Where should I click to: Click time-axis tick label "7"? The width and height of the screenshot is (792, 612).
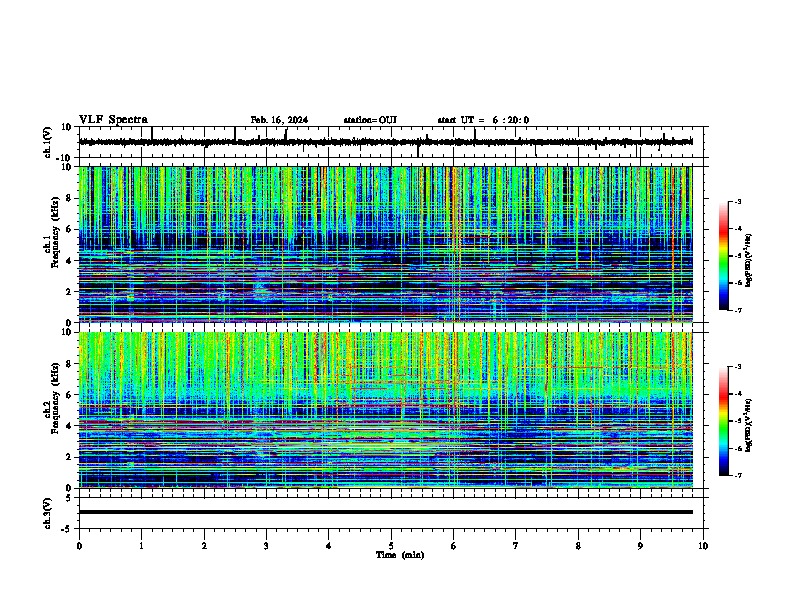tap(516, 546)
